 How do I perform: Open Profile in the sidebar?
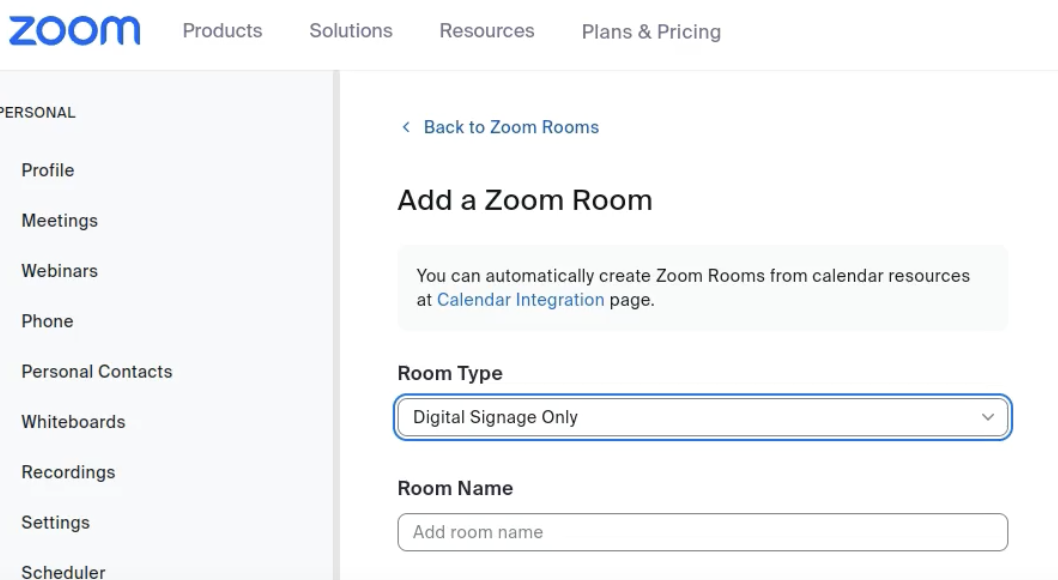[48, 170]
